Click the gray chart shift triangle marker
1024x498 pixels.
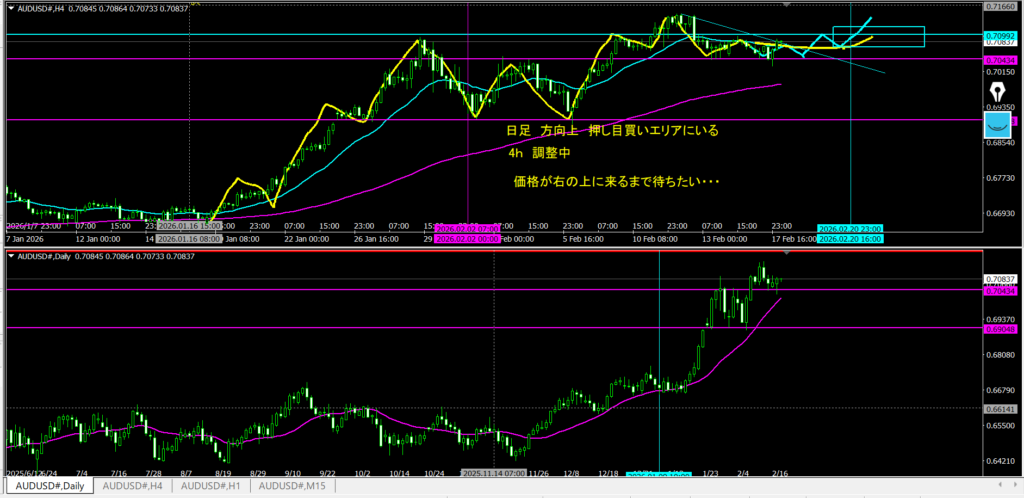pos(788,5)
